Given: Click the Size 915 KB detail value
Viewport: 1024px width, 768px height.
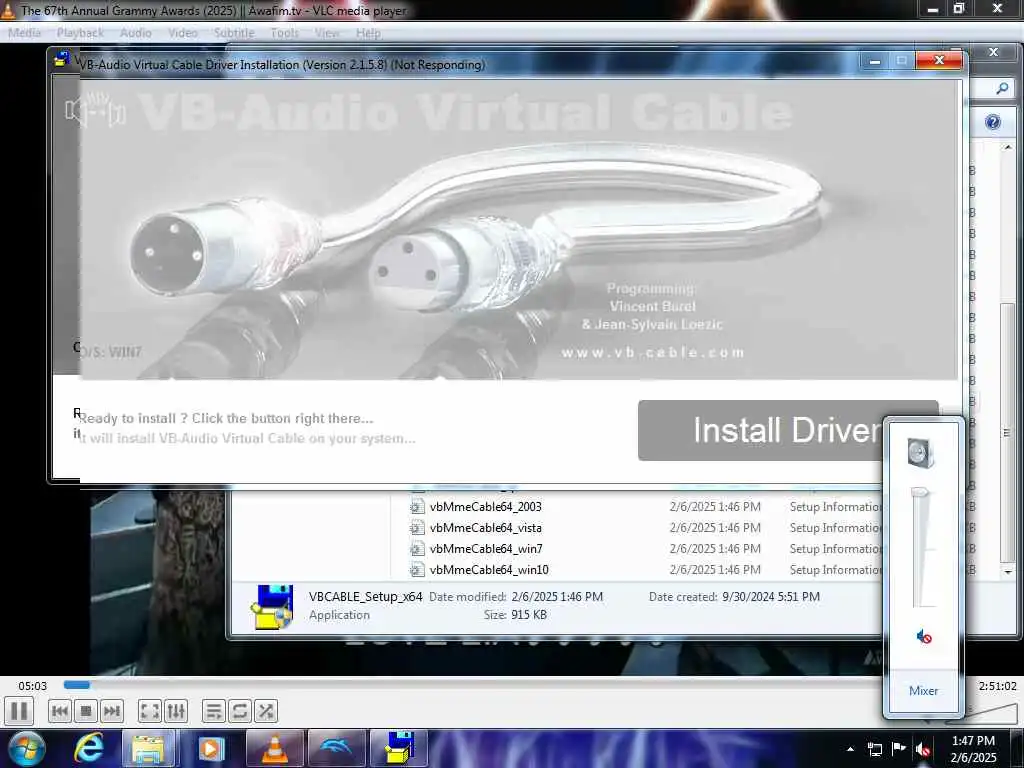Looking at the screenshot, I should (529, 615).
